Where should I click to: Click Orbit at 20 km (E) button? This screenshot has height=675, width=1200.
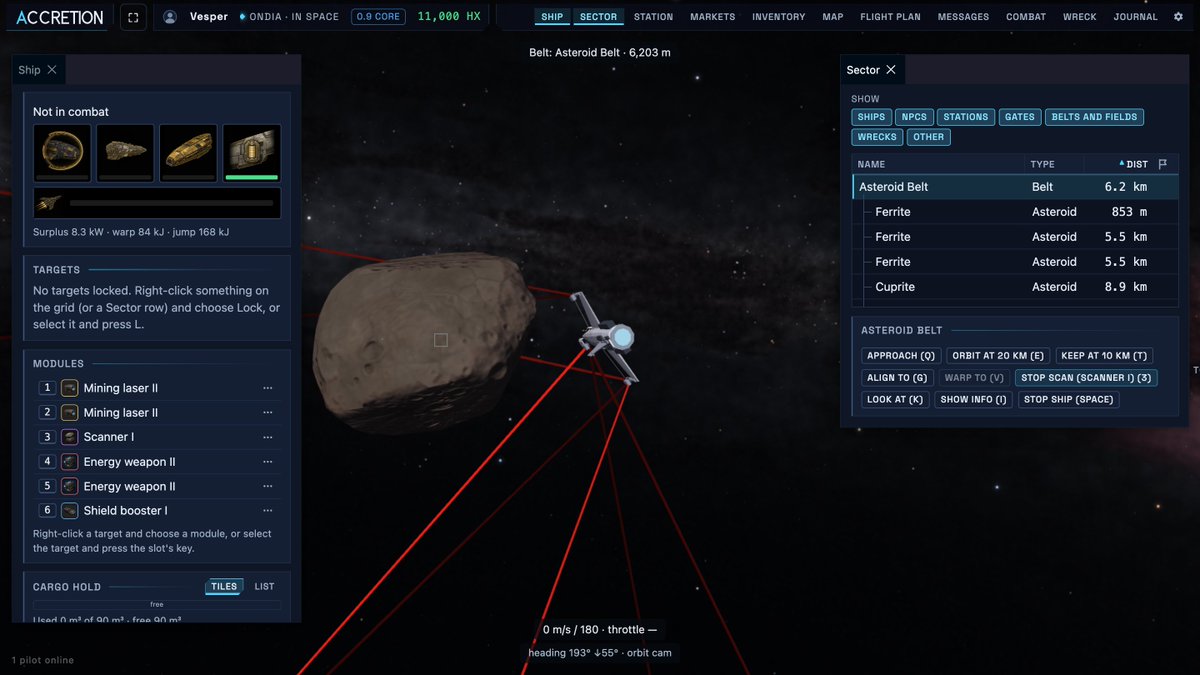998,356
